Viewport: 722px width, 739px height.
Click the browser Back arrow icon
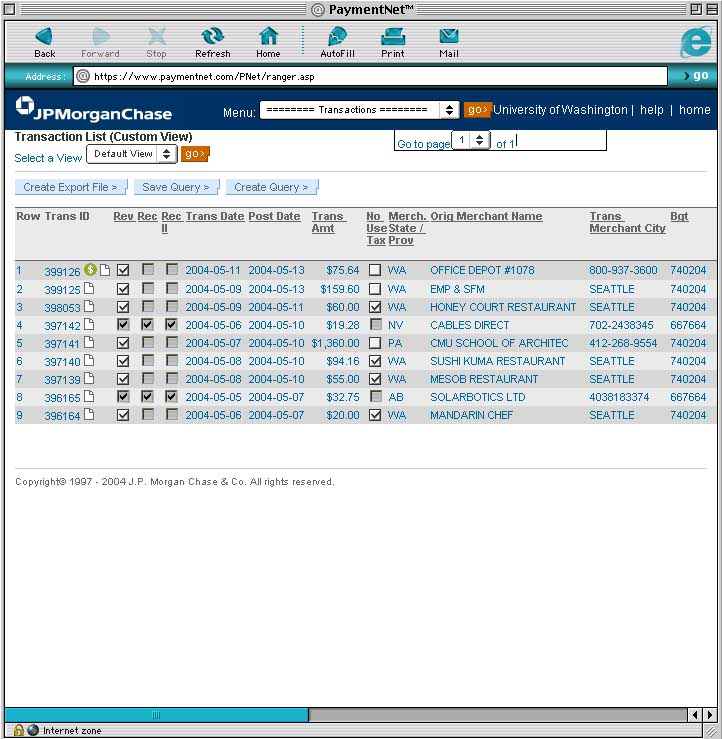(x=44, y=36)
